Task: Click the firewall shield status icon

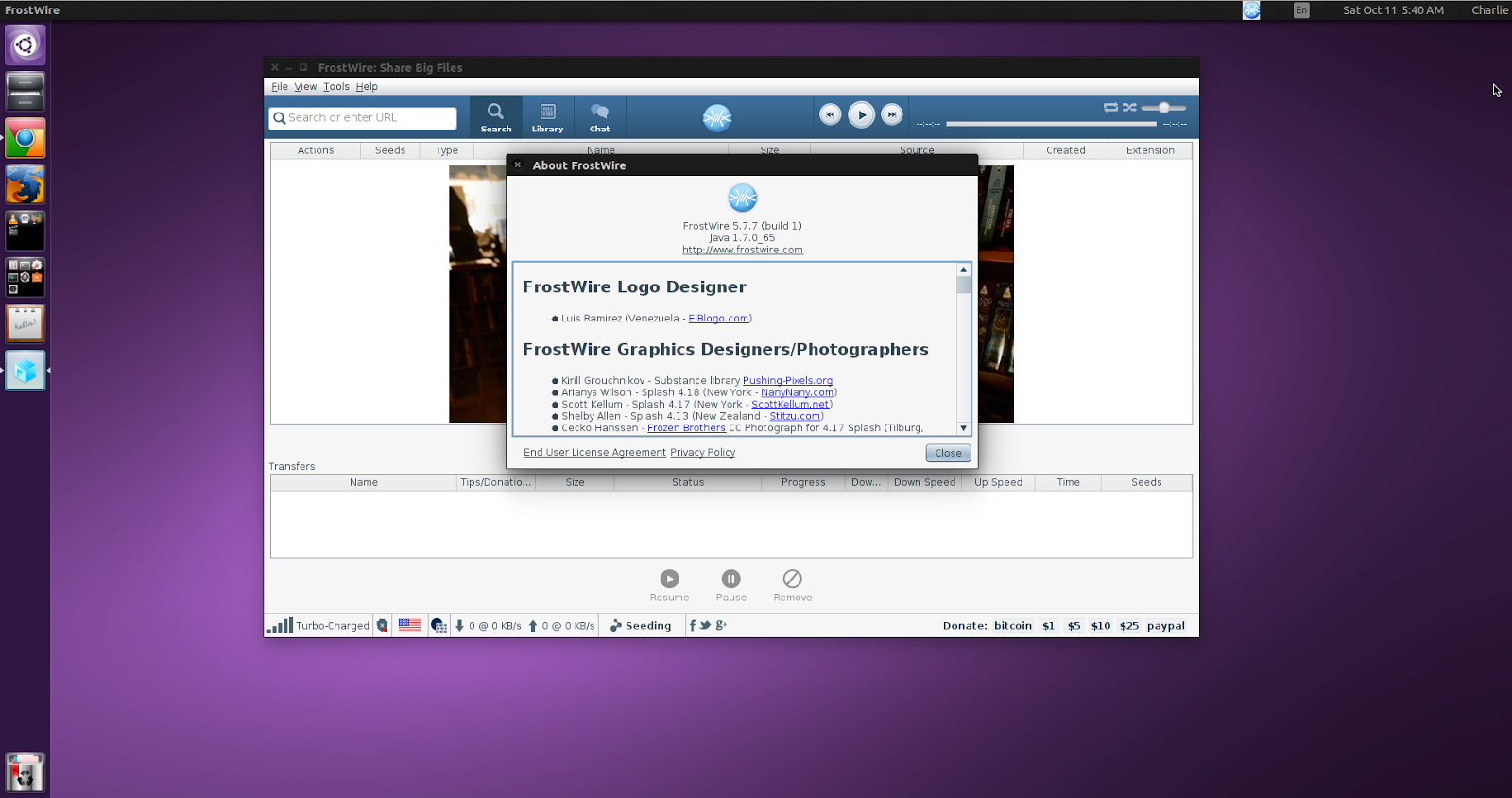Action: [382, 626]
